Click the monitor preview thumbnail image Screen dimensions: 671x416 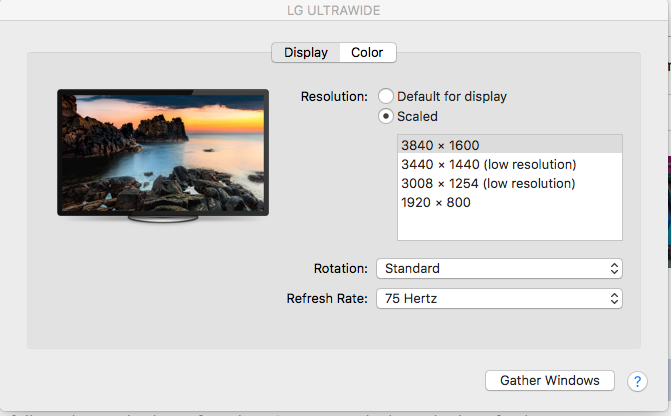coord(163,153)
